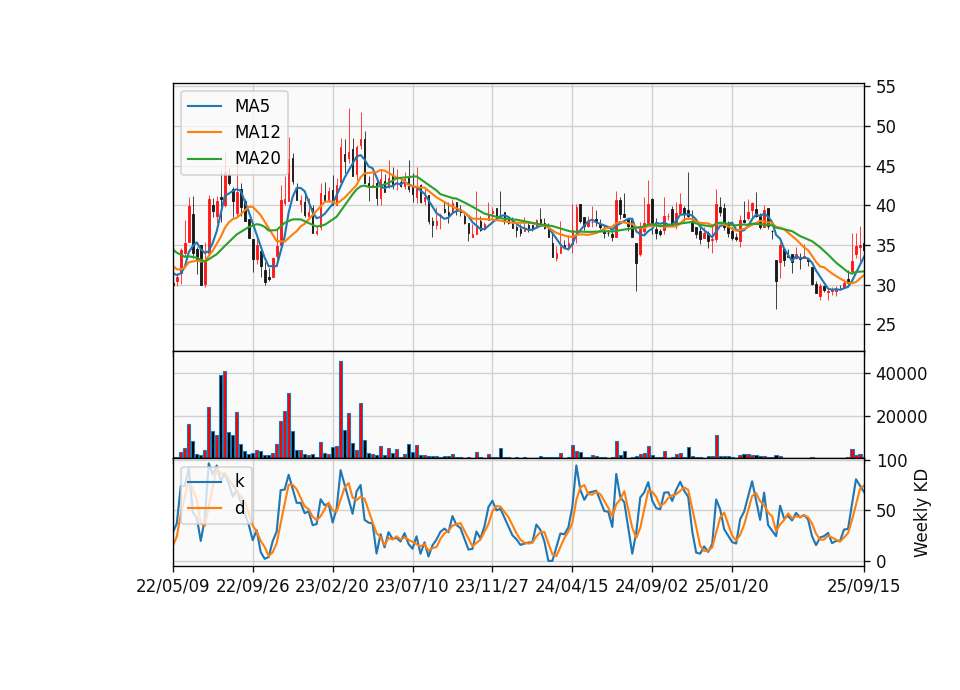This screenshot has width=960, height=690.
Task: Click the blue MA5 legend line sample
Action: (204, 106)
